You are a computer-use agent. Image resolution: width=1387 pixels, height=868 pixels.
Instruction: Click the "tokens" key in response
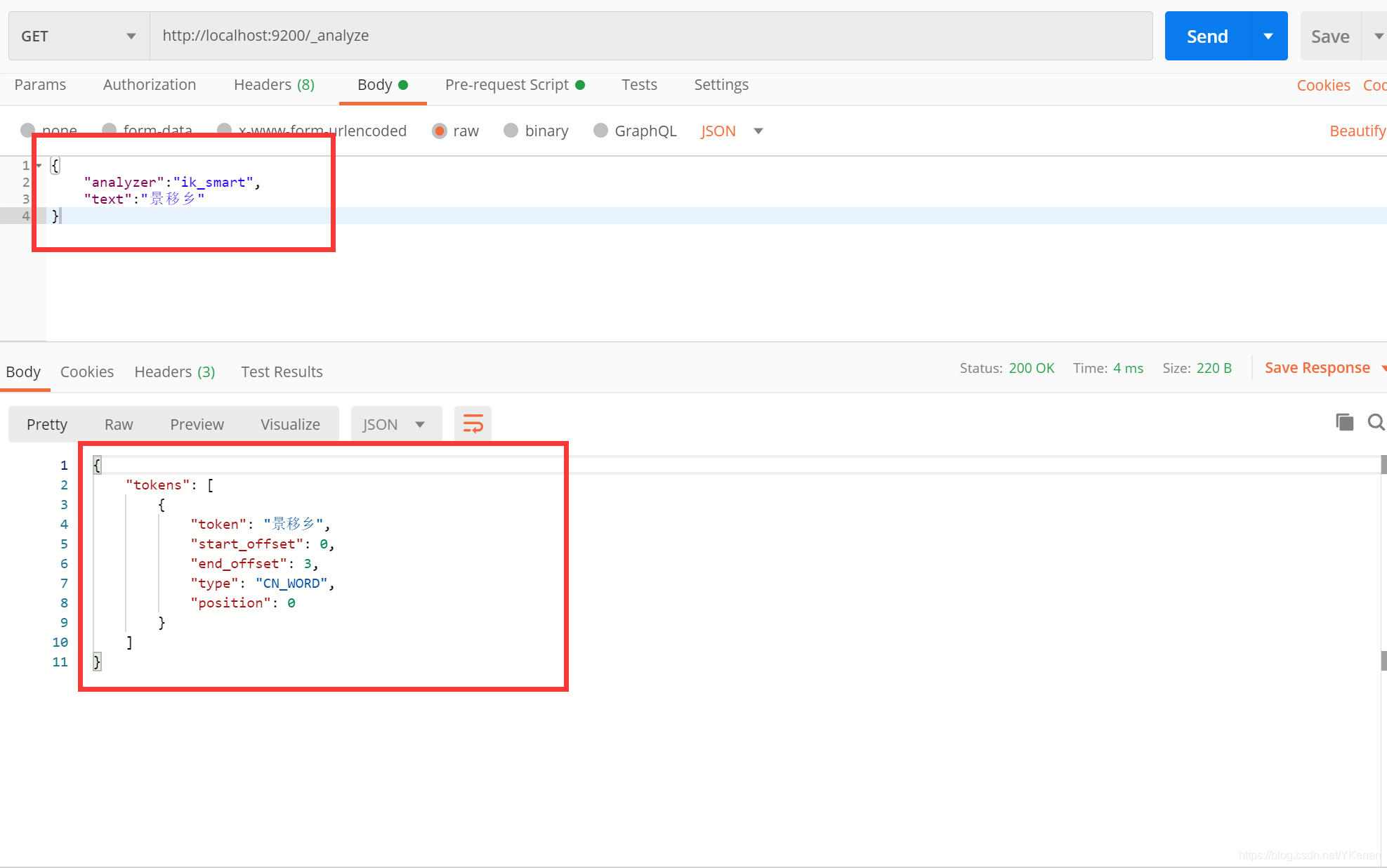[158, 485]
